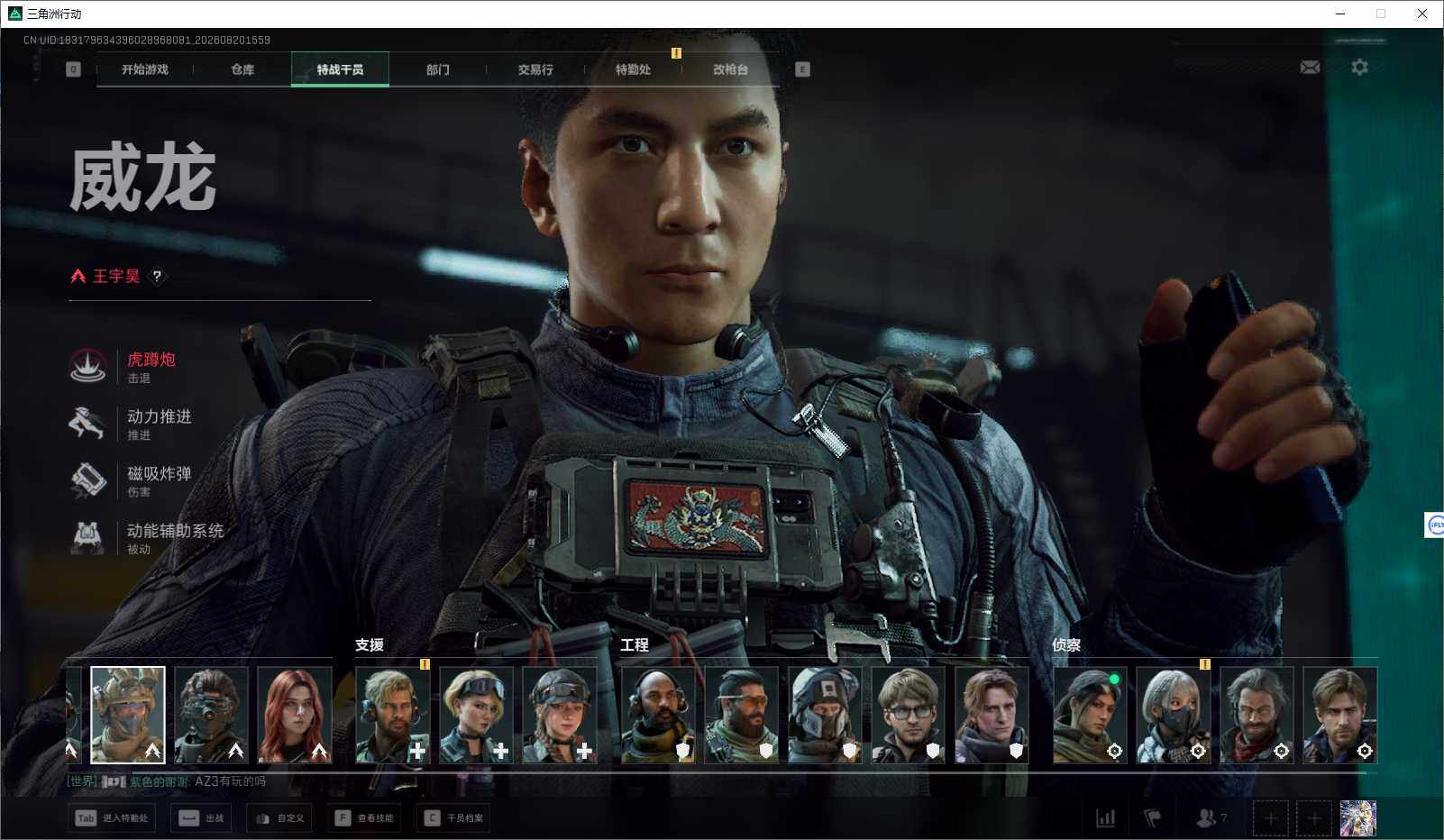Open the mail envelope icon
Screen dimensions: 1444x840
[1310, 68]
